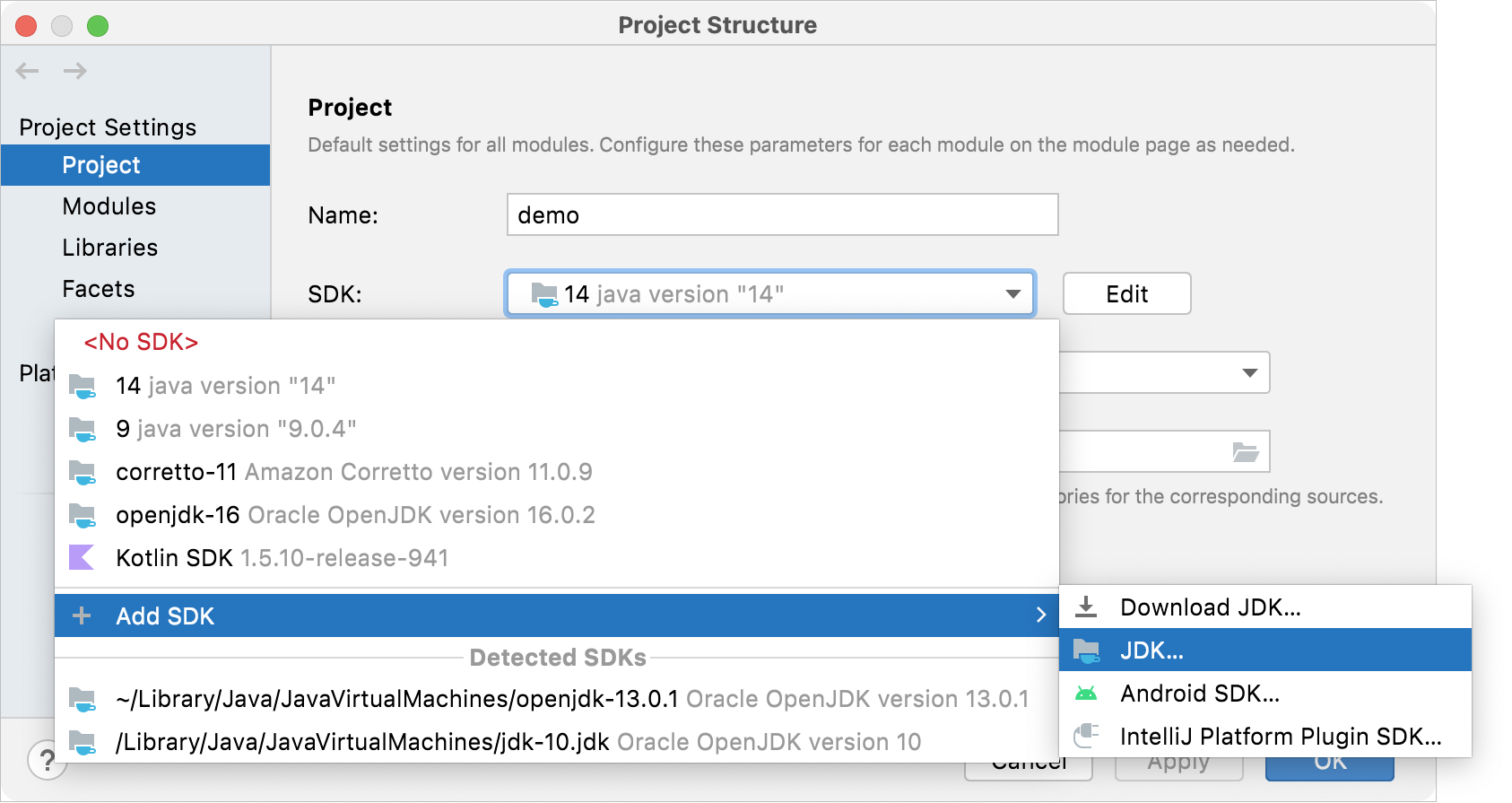The height and width of the screenshot is (803, 1512).
Task: Open Facets in the sidebar
Action: point(135,289)
